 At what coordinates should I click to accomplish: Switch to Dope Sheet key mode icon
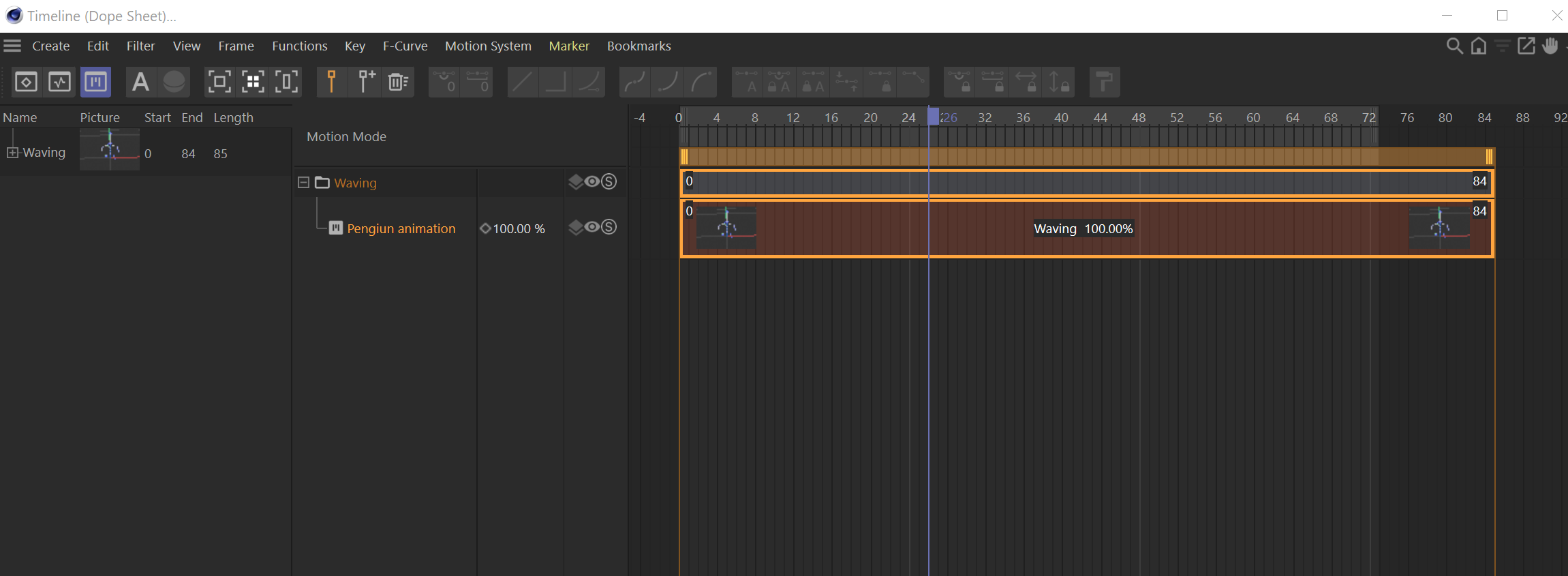coord(26,82)
